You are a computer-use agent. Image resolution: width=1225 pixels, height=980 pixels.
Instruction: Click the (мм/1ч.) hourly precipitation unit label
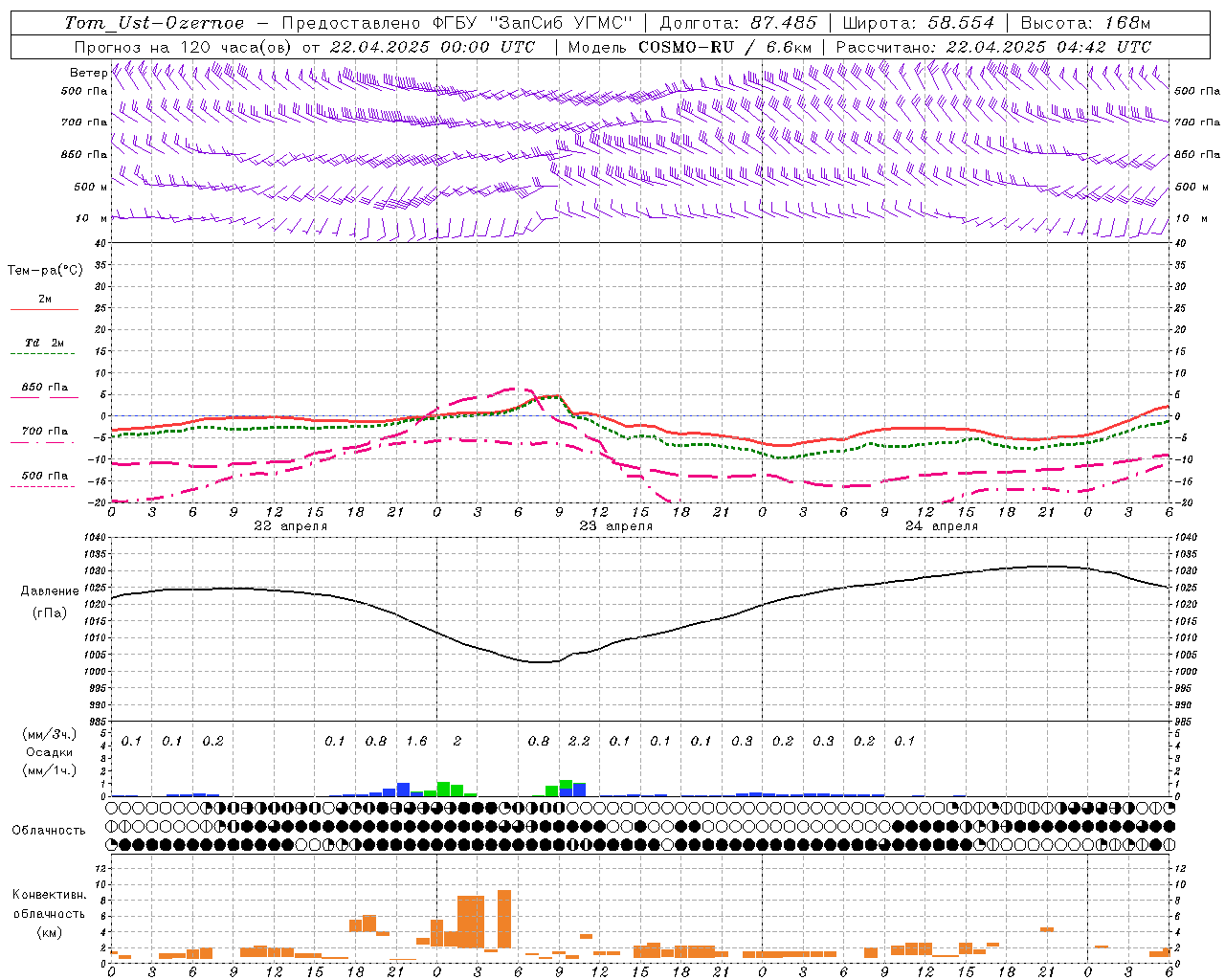pos(50,770)
